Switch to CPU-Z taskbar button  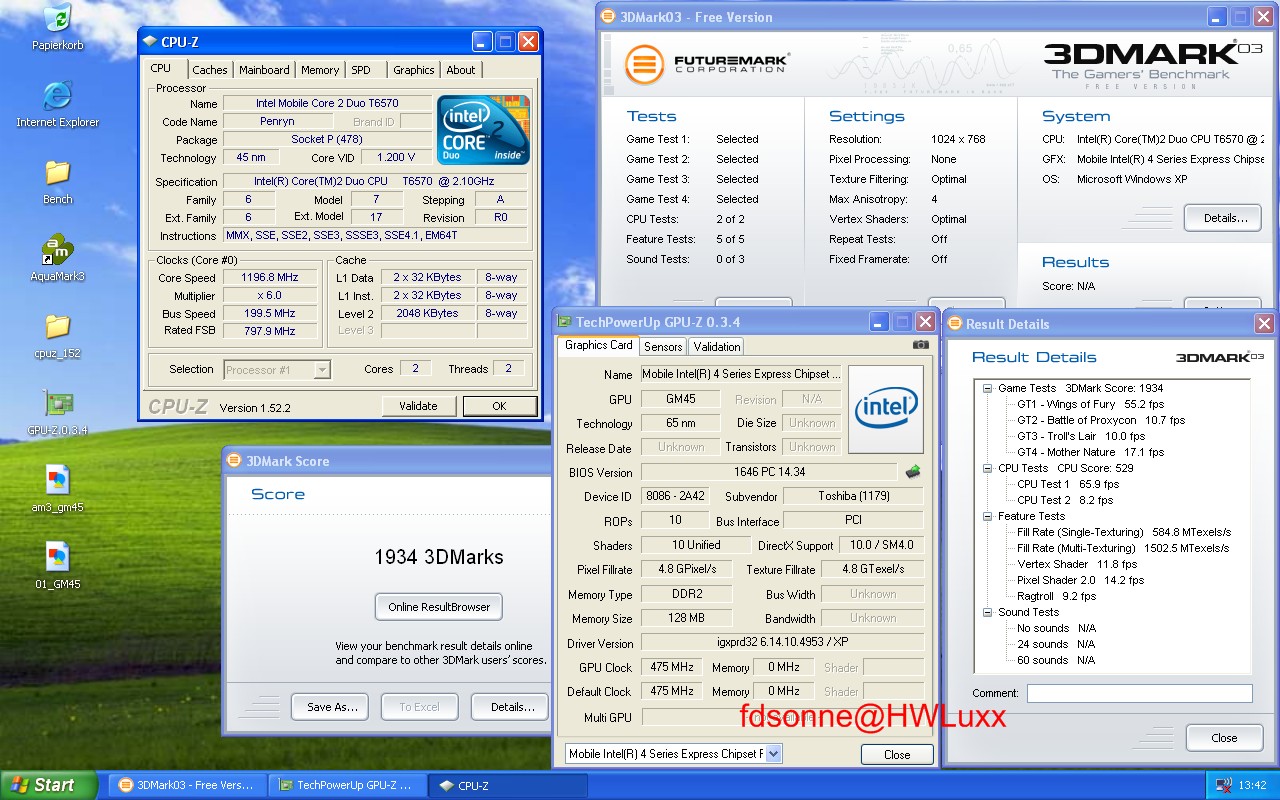point(508,785)
